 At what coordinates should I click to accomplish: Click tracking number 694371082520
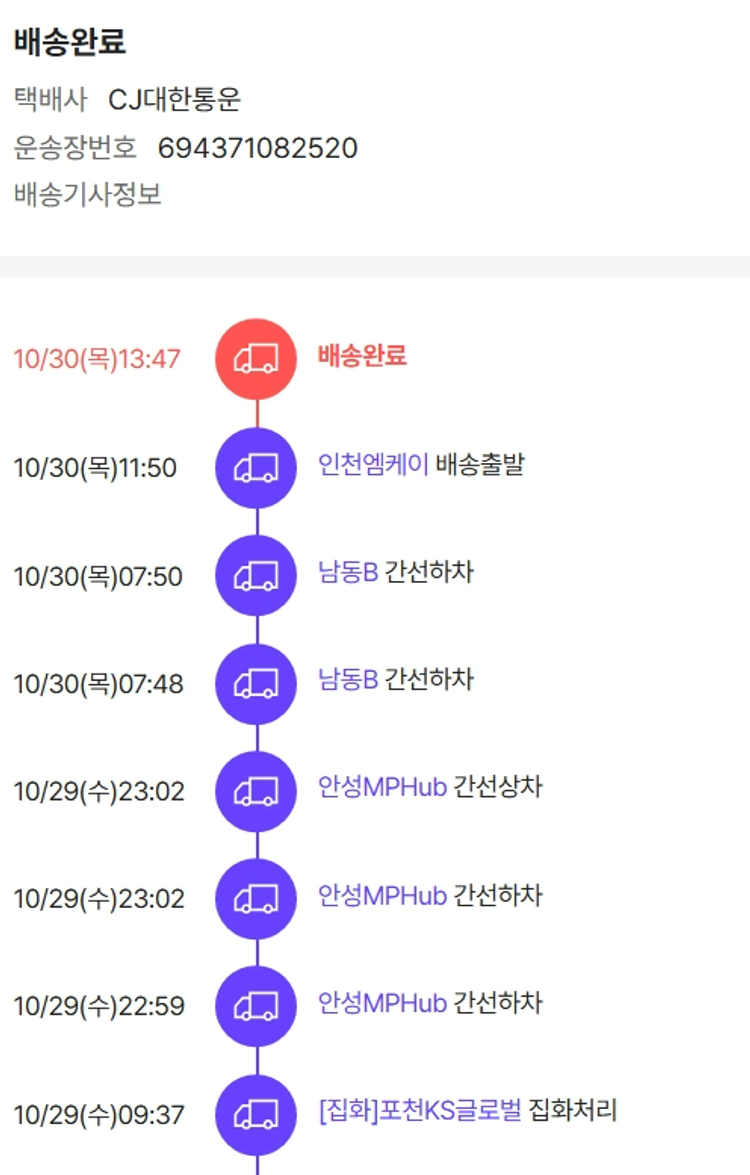[x=257, y=149]
